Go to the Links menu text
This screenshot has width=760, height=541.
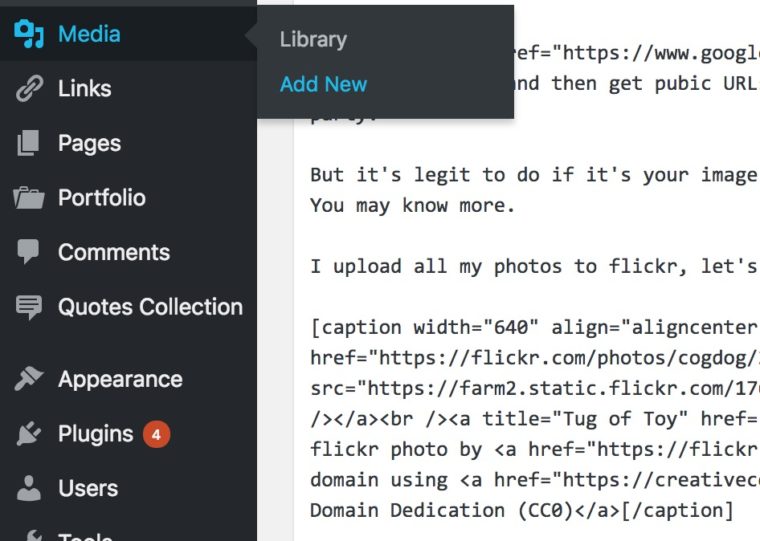85,89
